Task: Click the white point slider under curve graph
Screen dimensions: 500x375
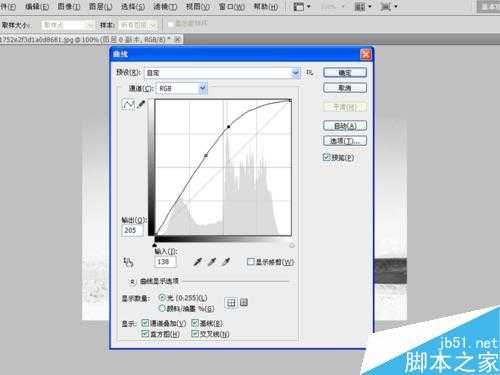Action: click(292, 245)
